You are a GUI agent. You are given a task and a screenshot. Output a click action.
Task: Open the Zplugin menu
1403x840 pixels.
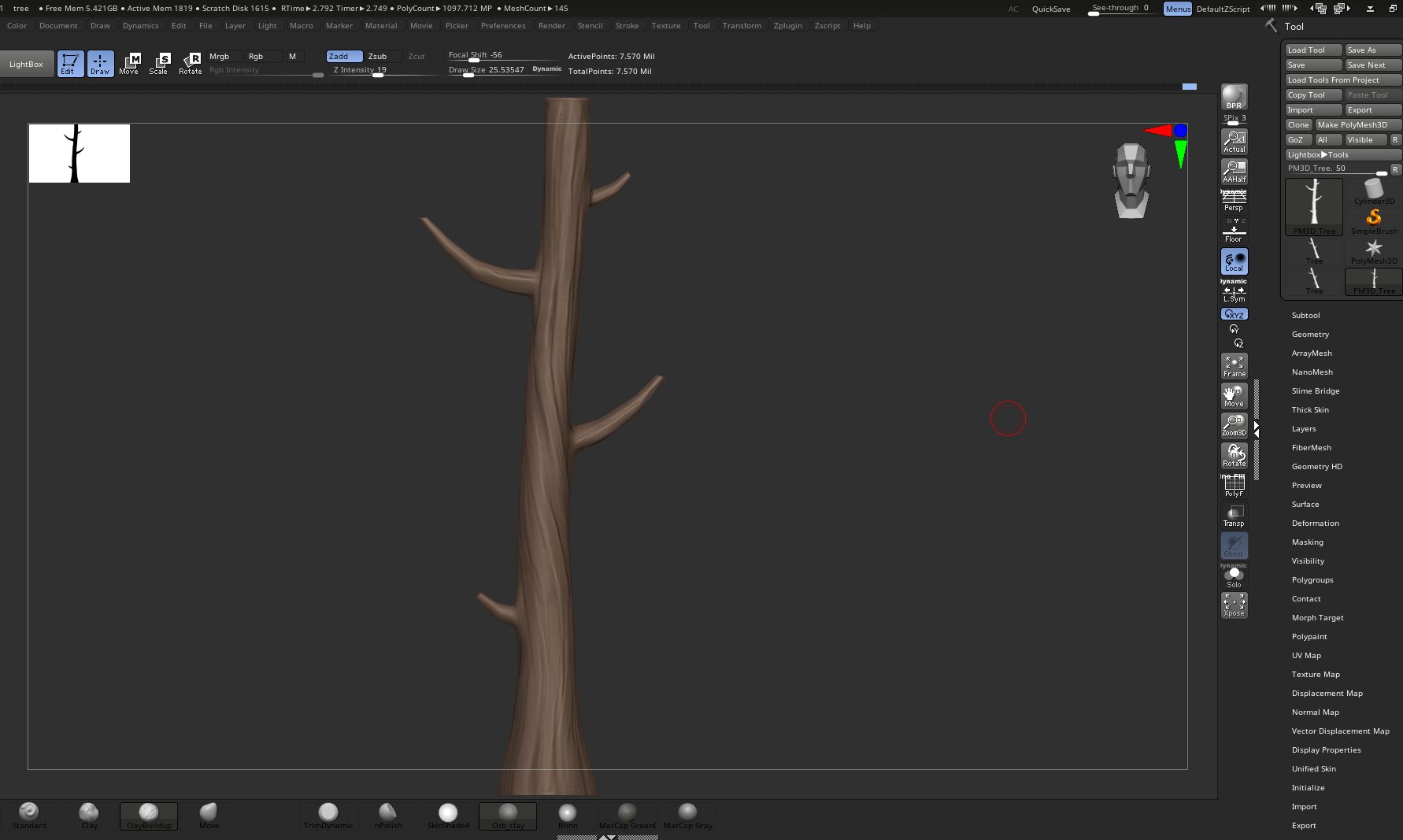pos(787,25)
